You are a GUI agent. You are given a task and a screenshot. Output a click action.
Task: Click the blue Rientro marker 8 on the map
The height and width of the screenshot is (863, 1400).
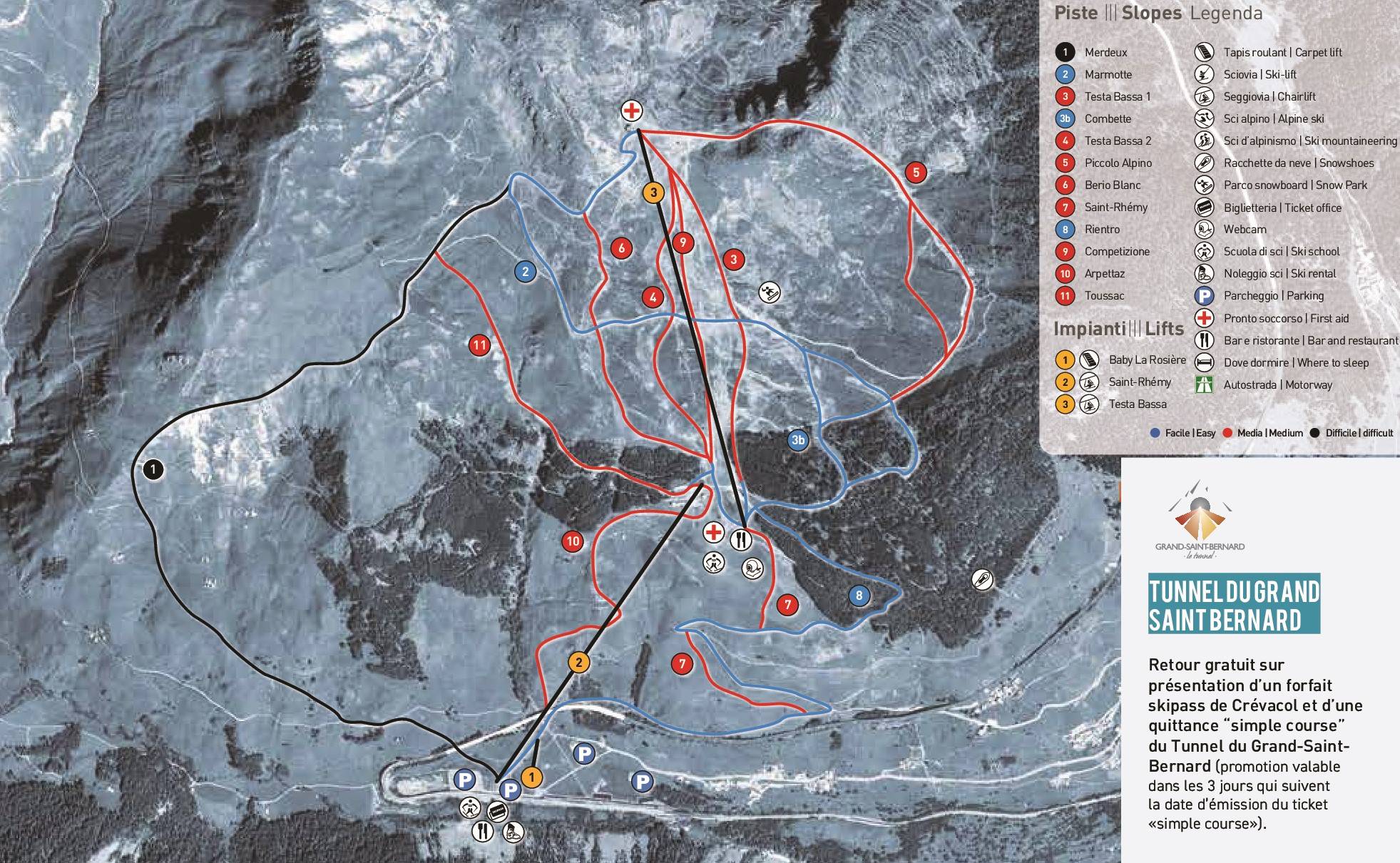(859, 596)
